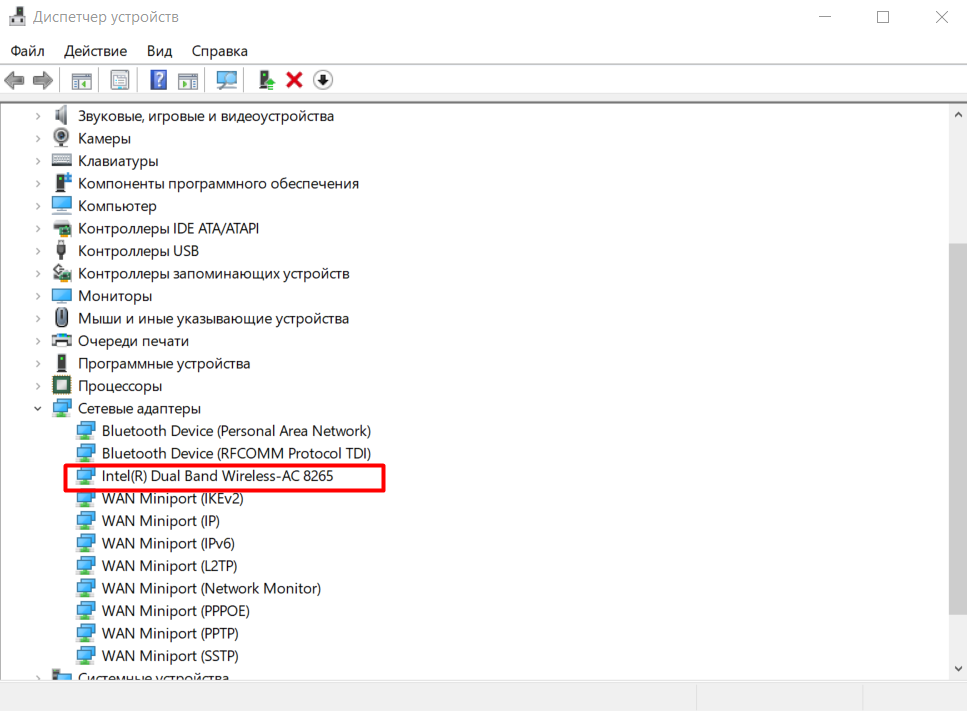Click the Update driver toolbar icon
This screenshot has height=711, width=967.
click(x=266, y=80)
